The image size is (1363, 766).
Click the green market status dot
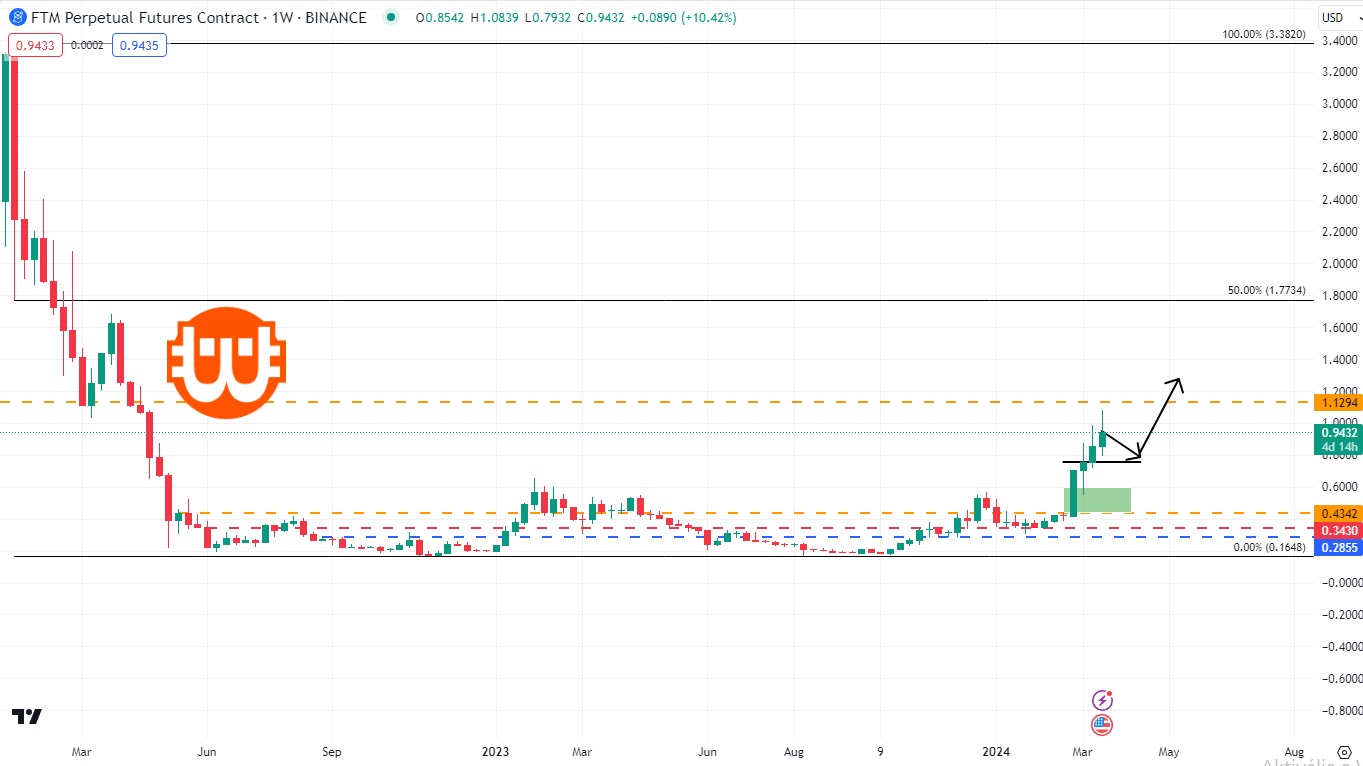[390, 17]
